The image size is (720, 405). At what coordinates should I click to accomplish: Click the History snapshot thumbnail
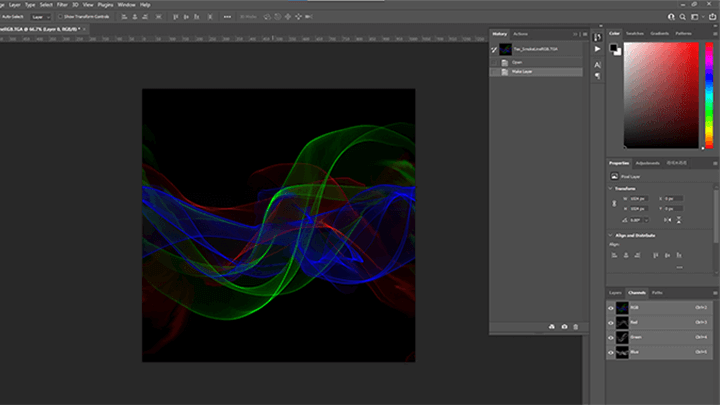point(506,49)
